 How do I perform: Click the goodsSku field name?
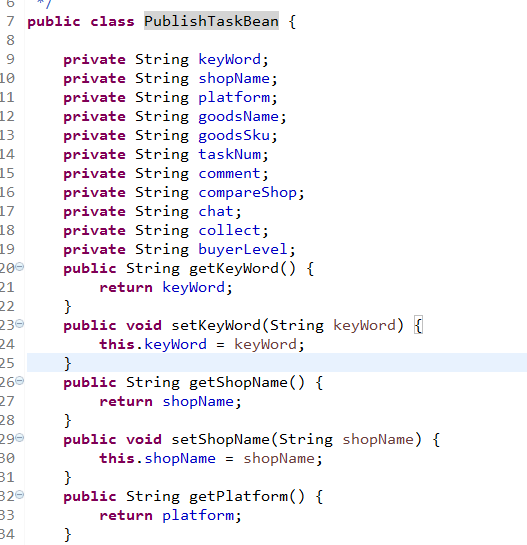(x=234, y=136)
